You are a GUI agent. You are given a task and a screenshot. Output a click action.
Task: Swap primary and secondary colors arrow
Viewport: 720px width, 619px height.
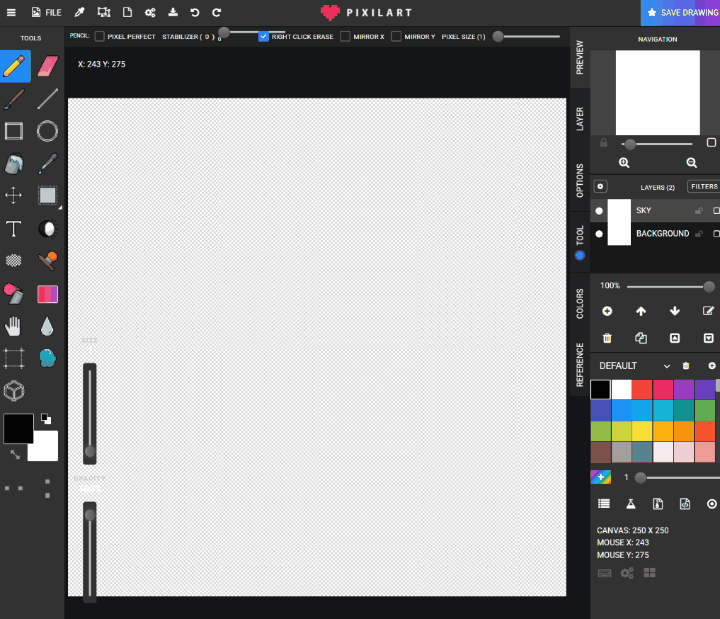click(x=15, y=455)
